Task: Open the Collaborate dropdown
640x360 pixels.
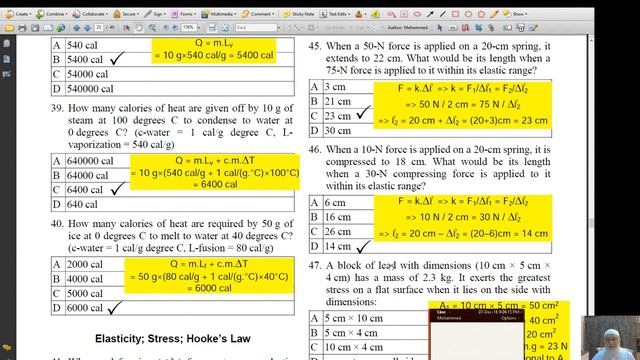Action: tap(90, 14)
